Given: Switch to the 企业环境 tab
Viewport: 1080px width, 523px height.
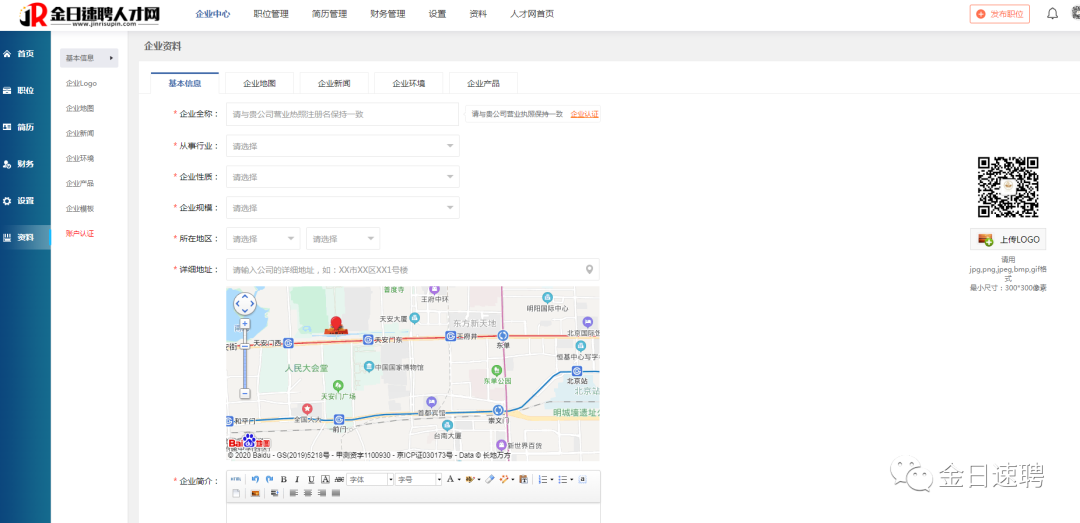Looking at the screenshot, I should tap(408, 83).
